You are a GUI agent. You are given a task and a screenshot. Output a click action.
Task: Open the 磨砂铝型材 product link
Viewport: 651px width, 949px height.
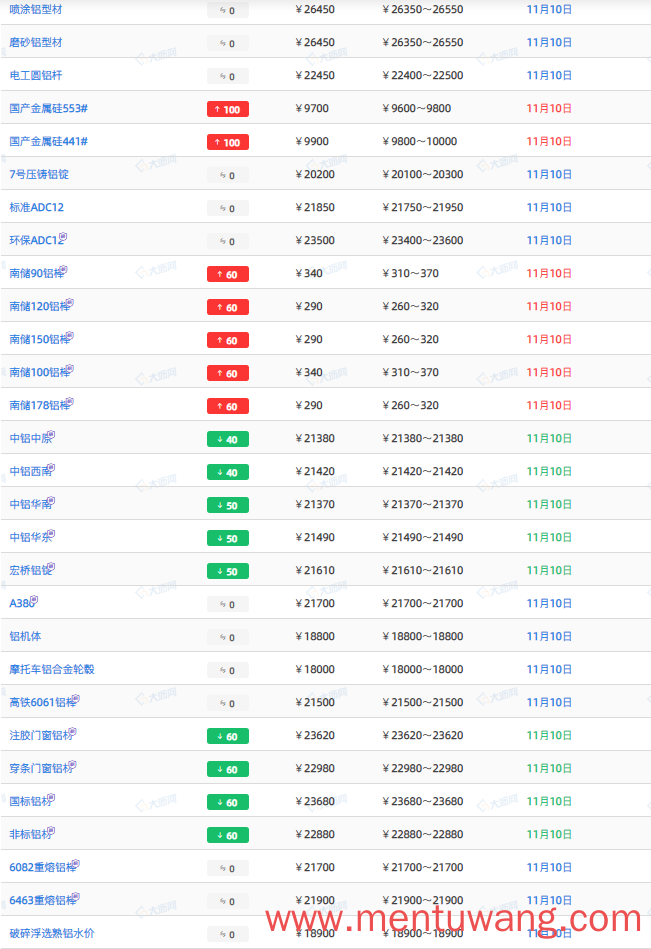(36, 42)
